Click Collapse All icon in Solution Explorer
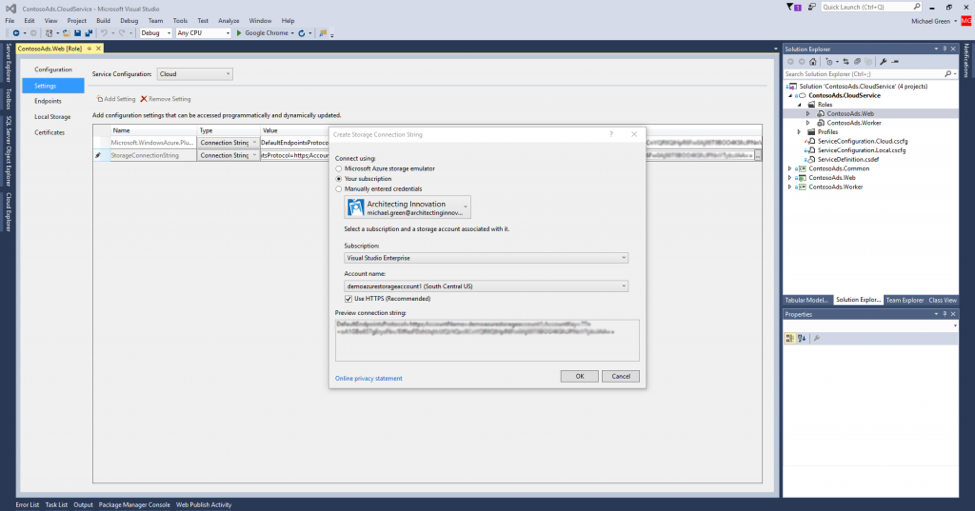This screenshot has width=975, height=511. [857, 62]
